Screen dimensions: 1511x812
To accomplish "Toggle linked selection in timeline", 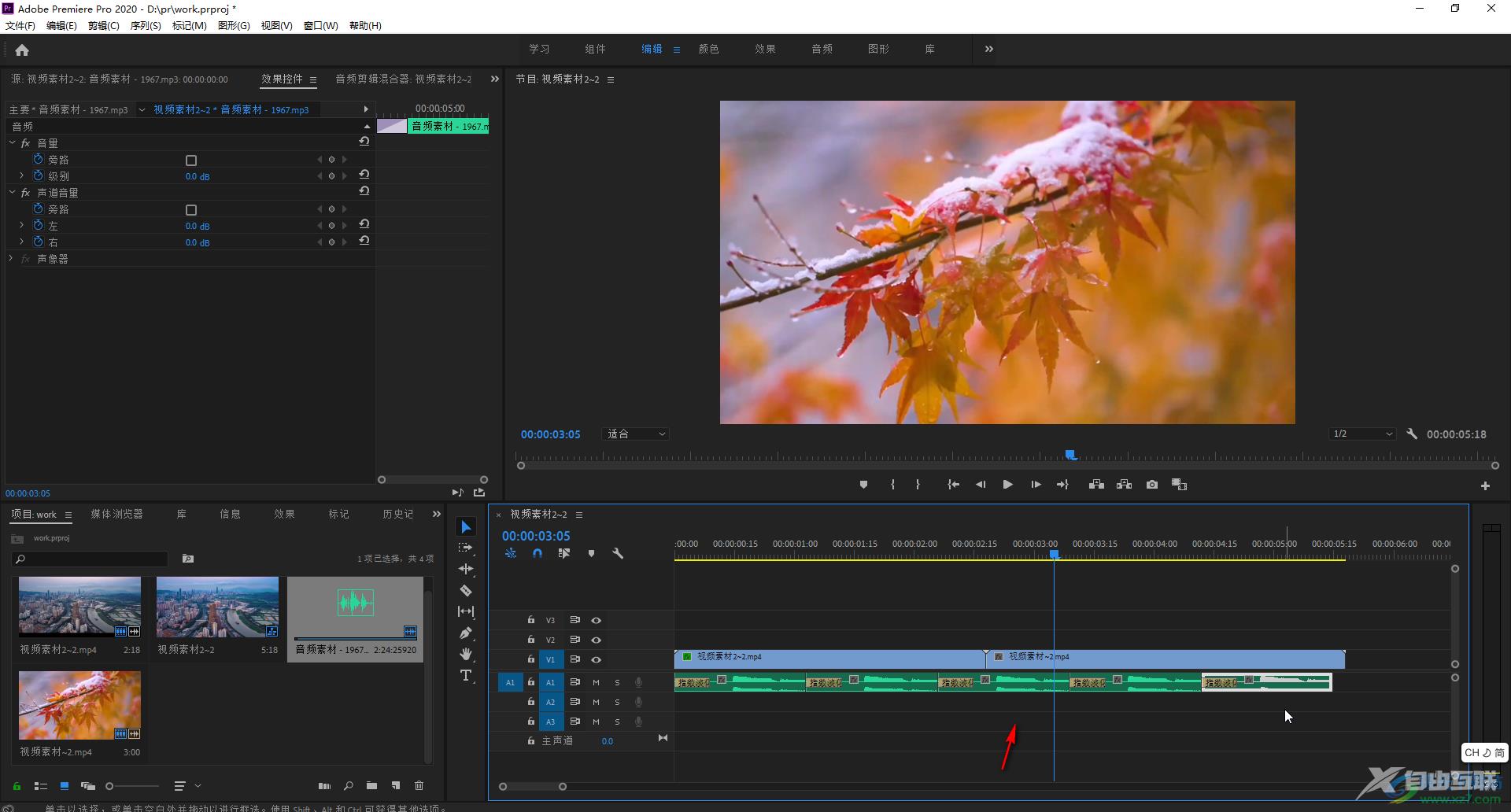I will point(564,554).
